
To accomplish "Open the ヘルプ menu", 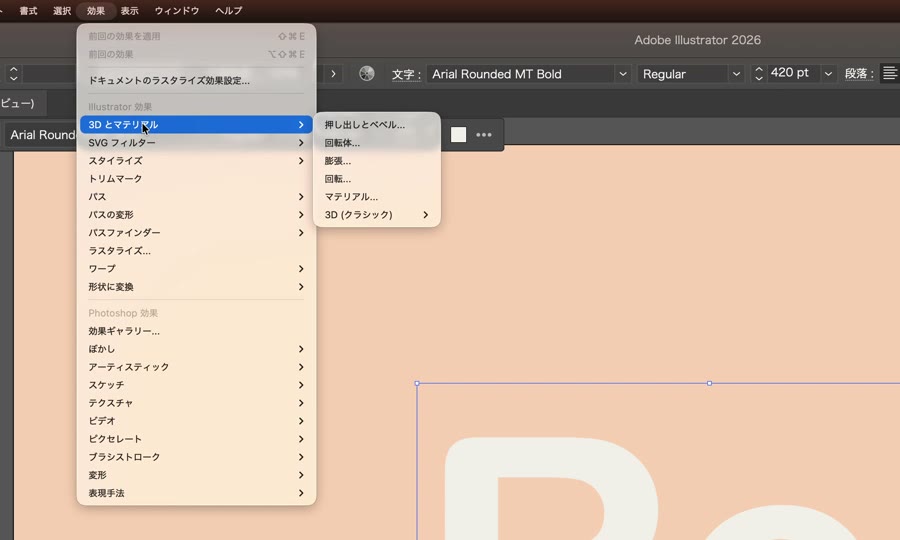I will [228, 10].
